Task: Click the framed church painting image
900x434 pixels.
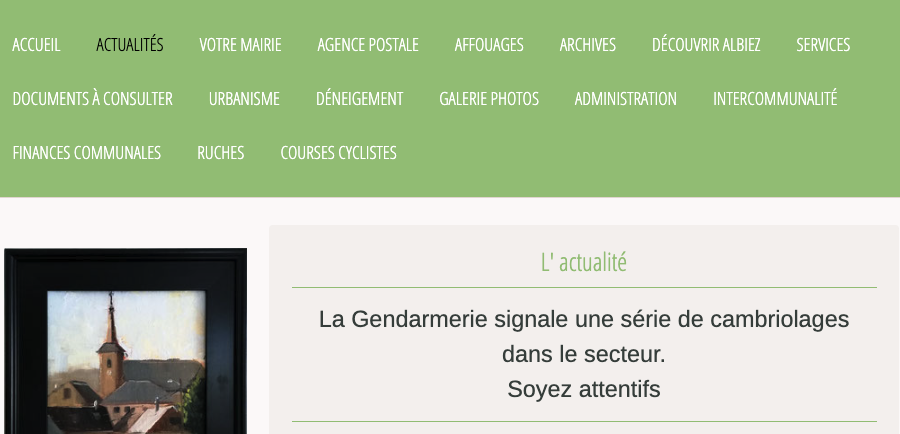Action: 126,341
